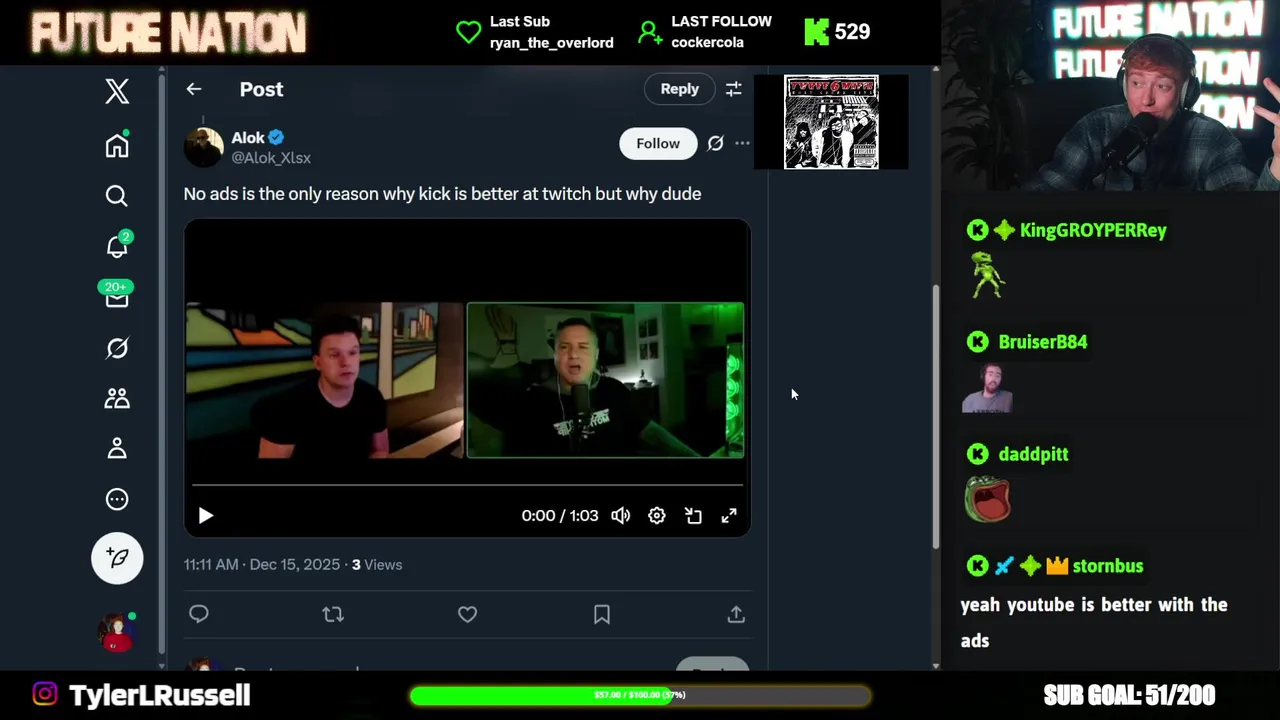Click the donation goal progress bar
The height and width of the screenshot is (720, 1280).
[640, 695]
